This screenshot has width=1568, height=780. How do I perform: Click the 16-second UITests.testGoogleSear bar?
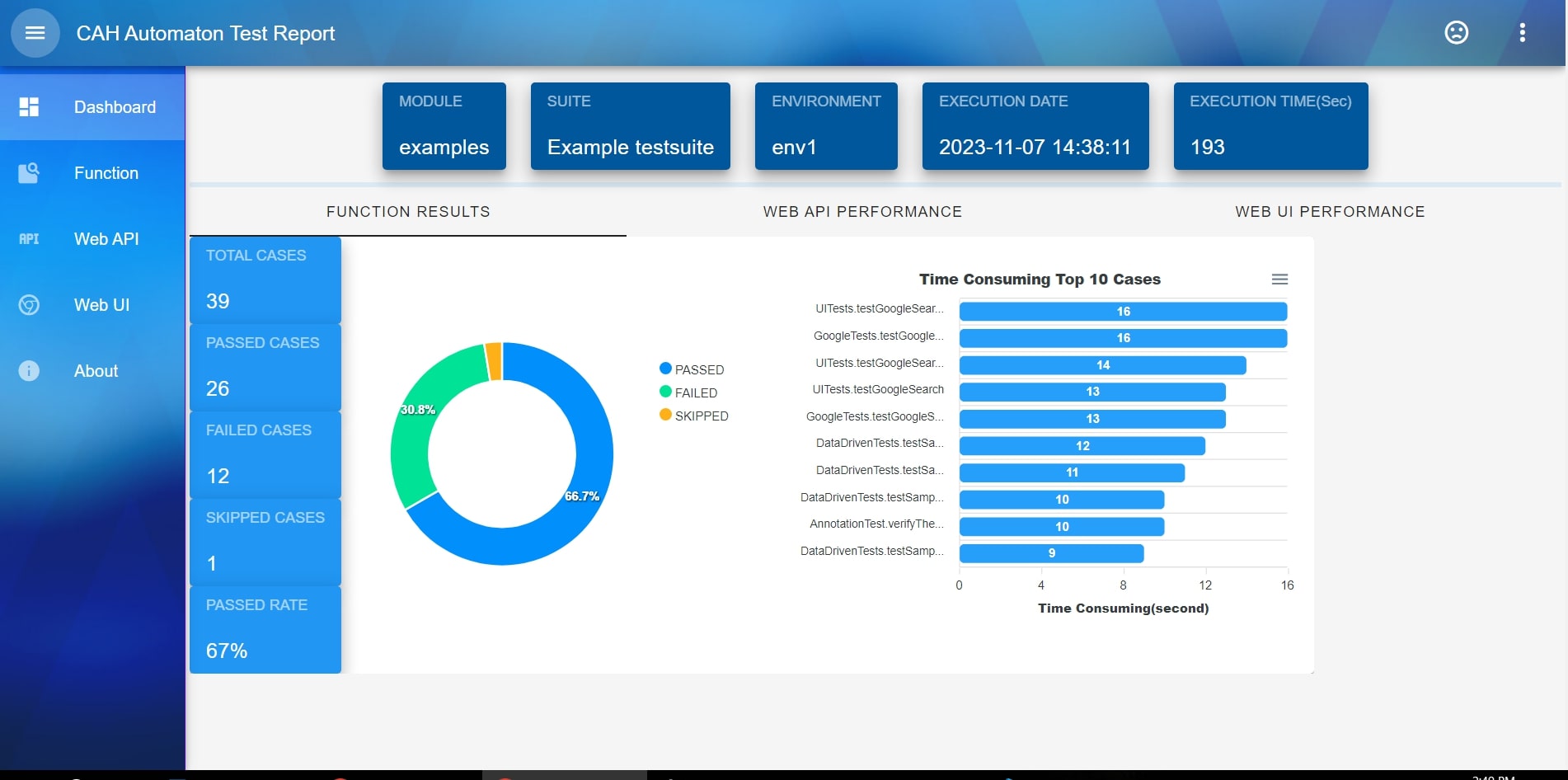[x=1122, y=311]
